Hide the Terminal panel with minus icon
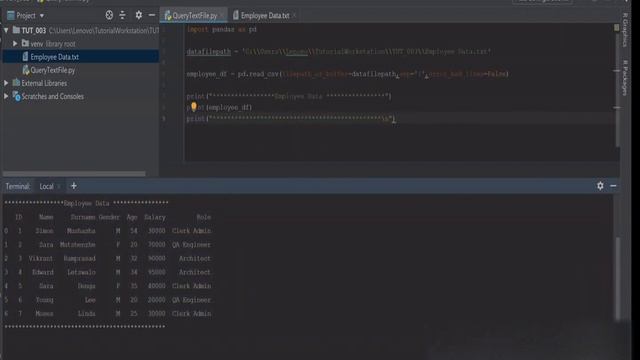This screenshot has width=640, height=360. (613, 186)
